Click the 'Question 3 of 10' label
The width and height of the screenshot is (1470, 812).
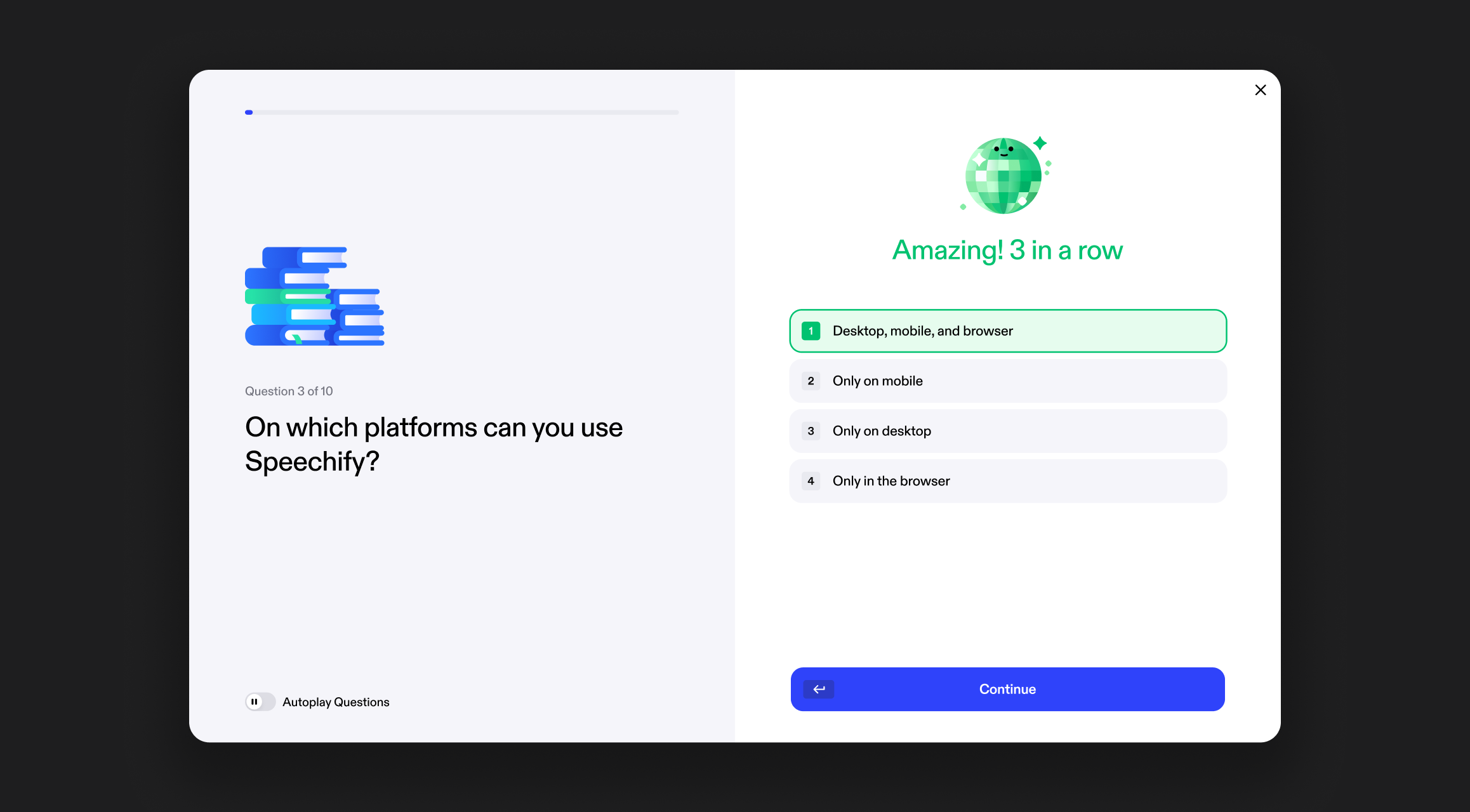289,391
